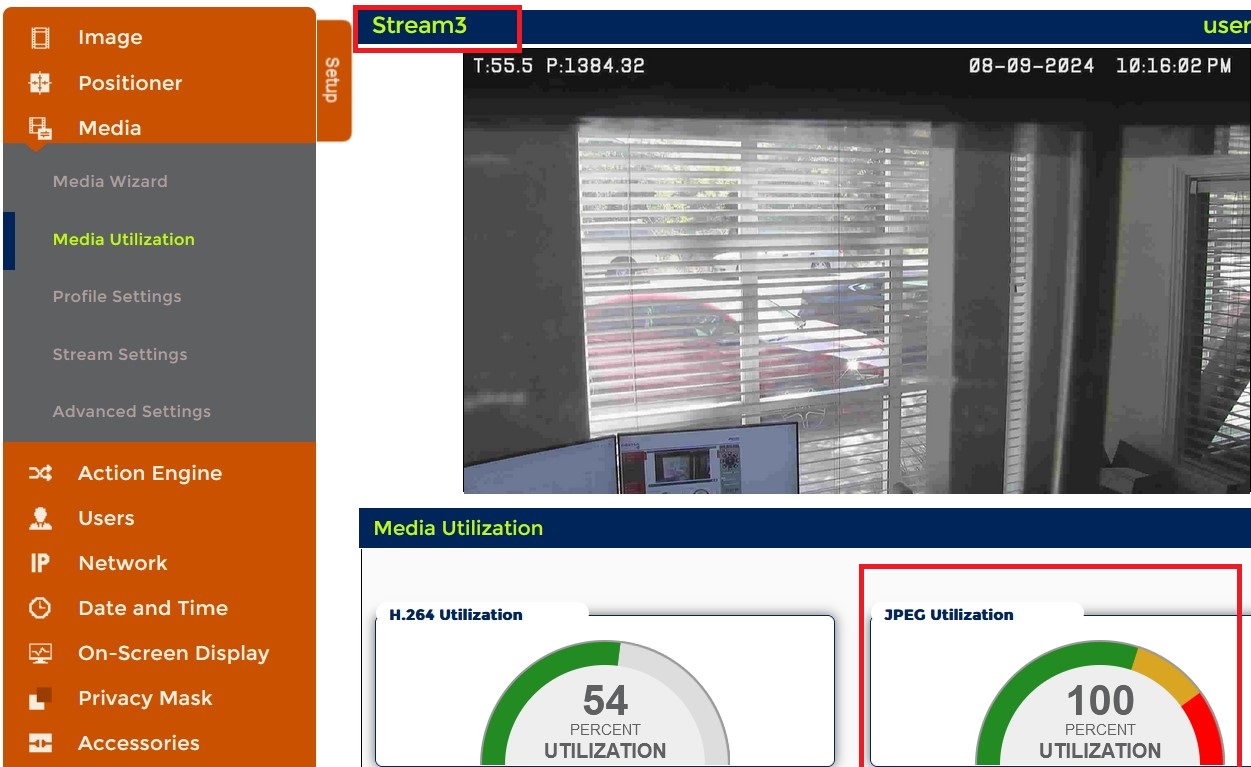Open Network via the IP icon

[x=40, y=563]
